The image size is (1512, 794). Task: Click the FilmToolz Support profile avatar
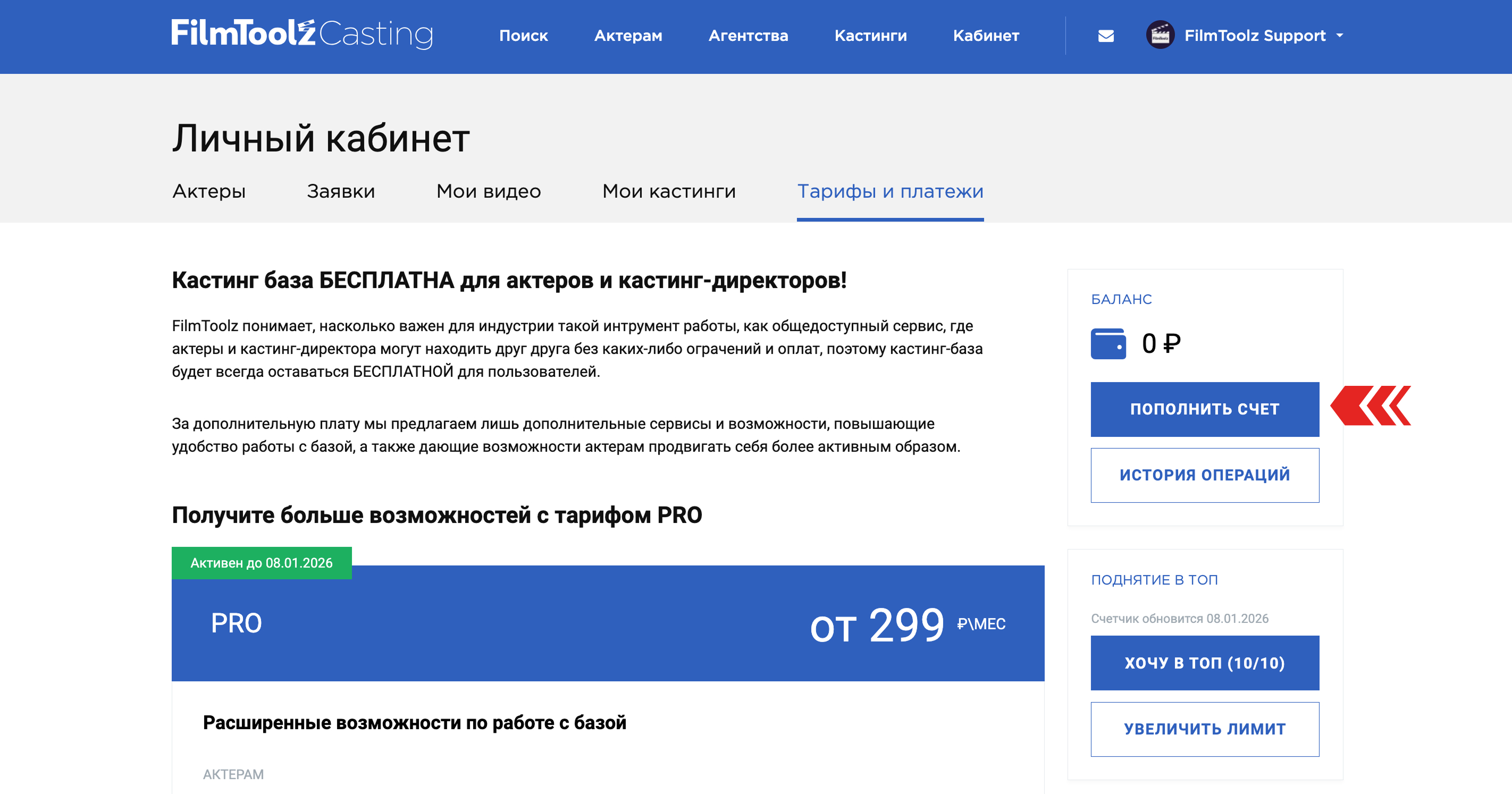tap(1160, 35)
